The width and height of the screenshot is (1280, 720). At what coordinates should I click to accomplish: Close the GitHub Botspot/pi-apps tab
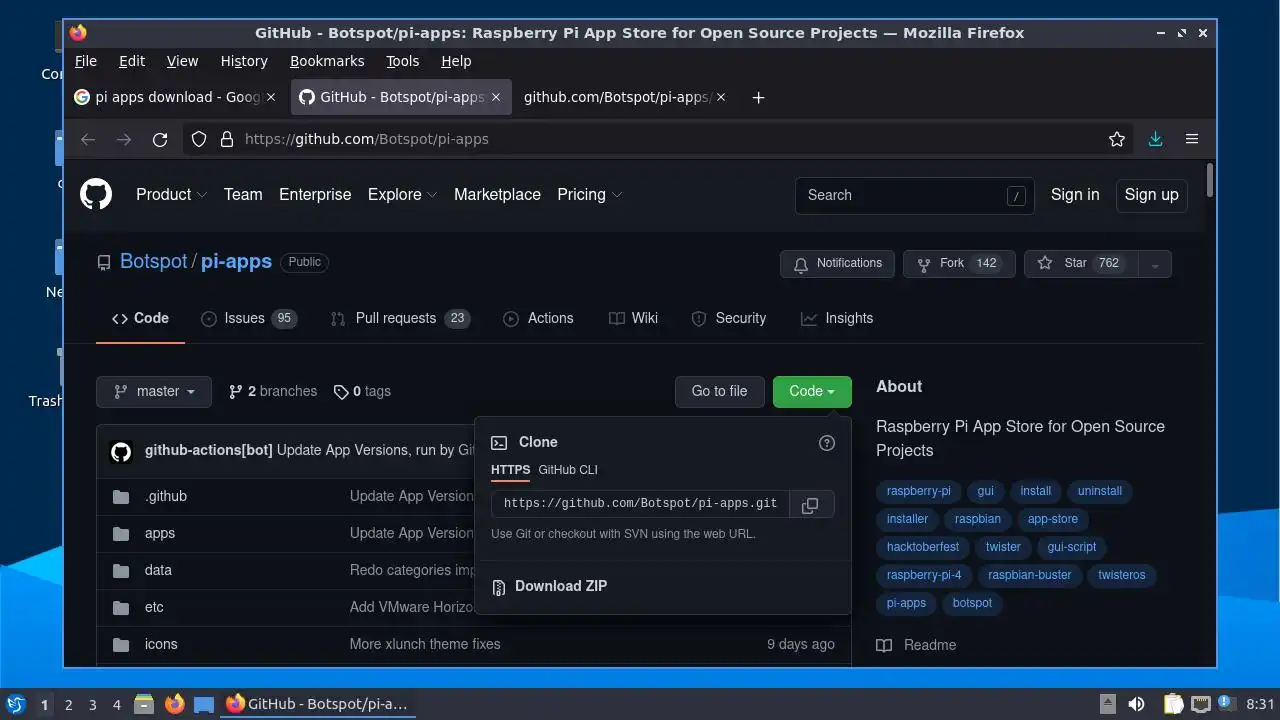click(x=494, y=97)
